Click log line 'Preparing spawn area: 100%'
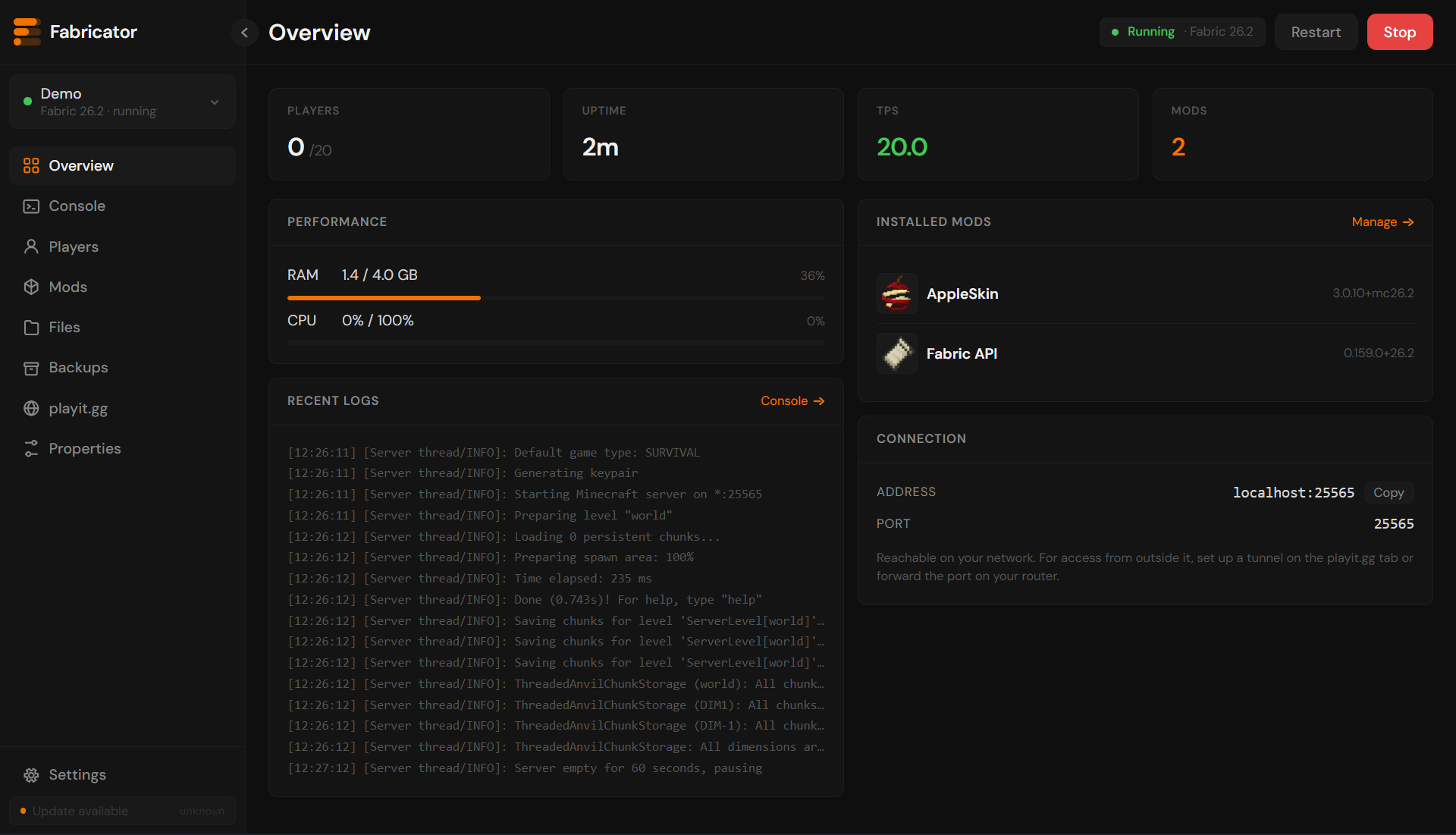This screenshot has height=835, width=1456. pyautogui.click(x=491, y=557)
